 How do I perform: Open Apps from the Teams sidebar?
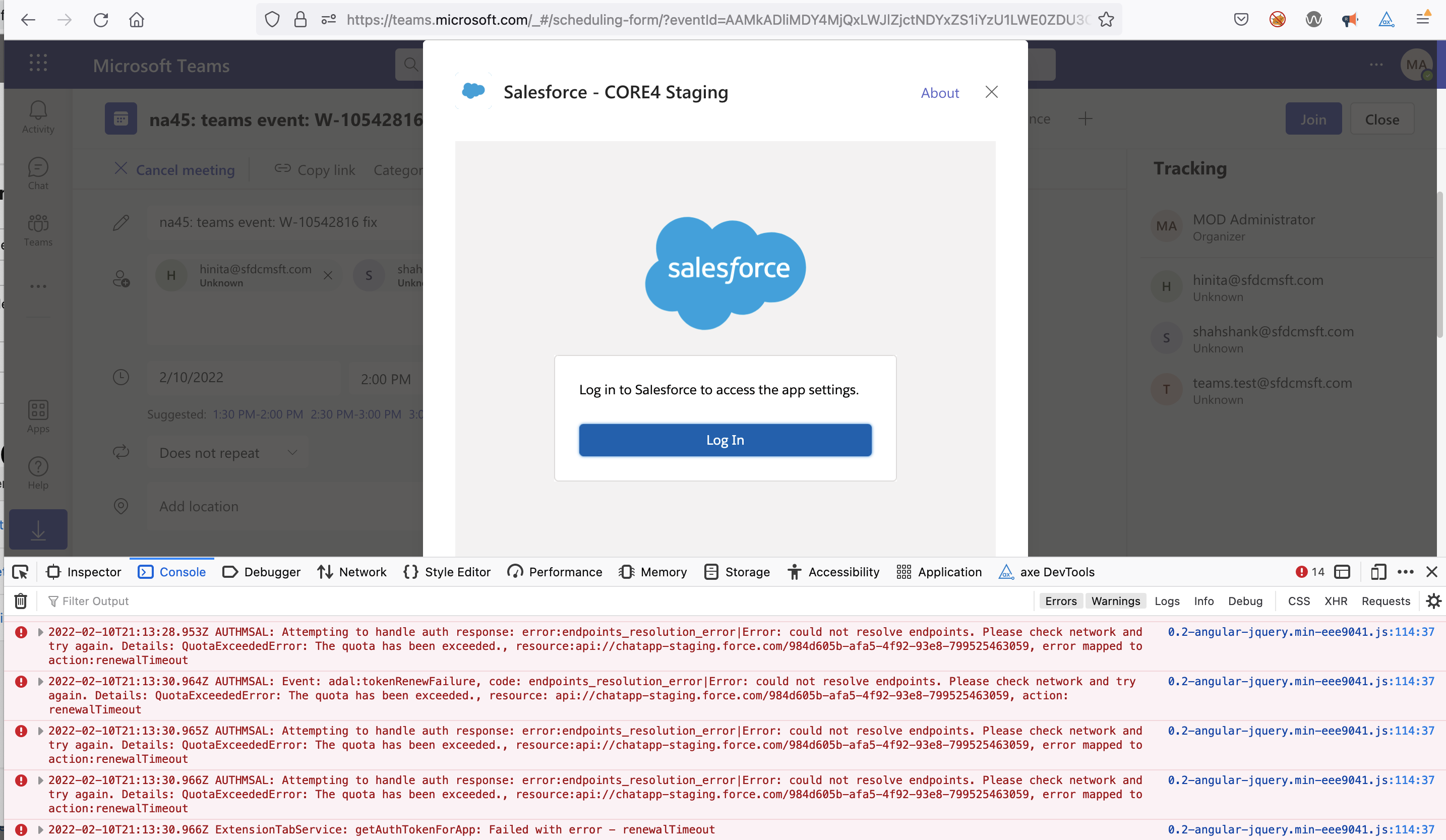point(37,416)
